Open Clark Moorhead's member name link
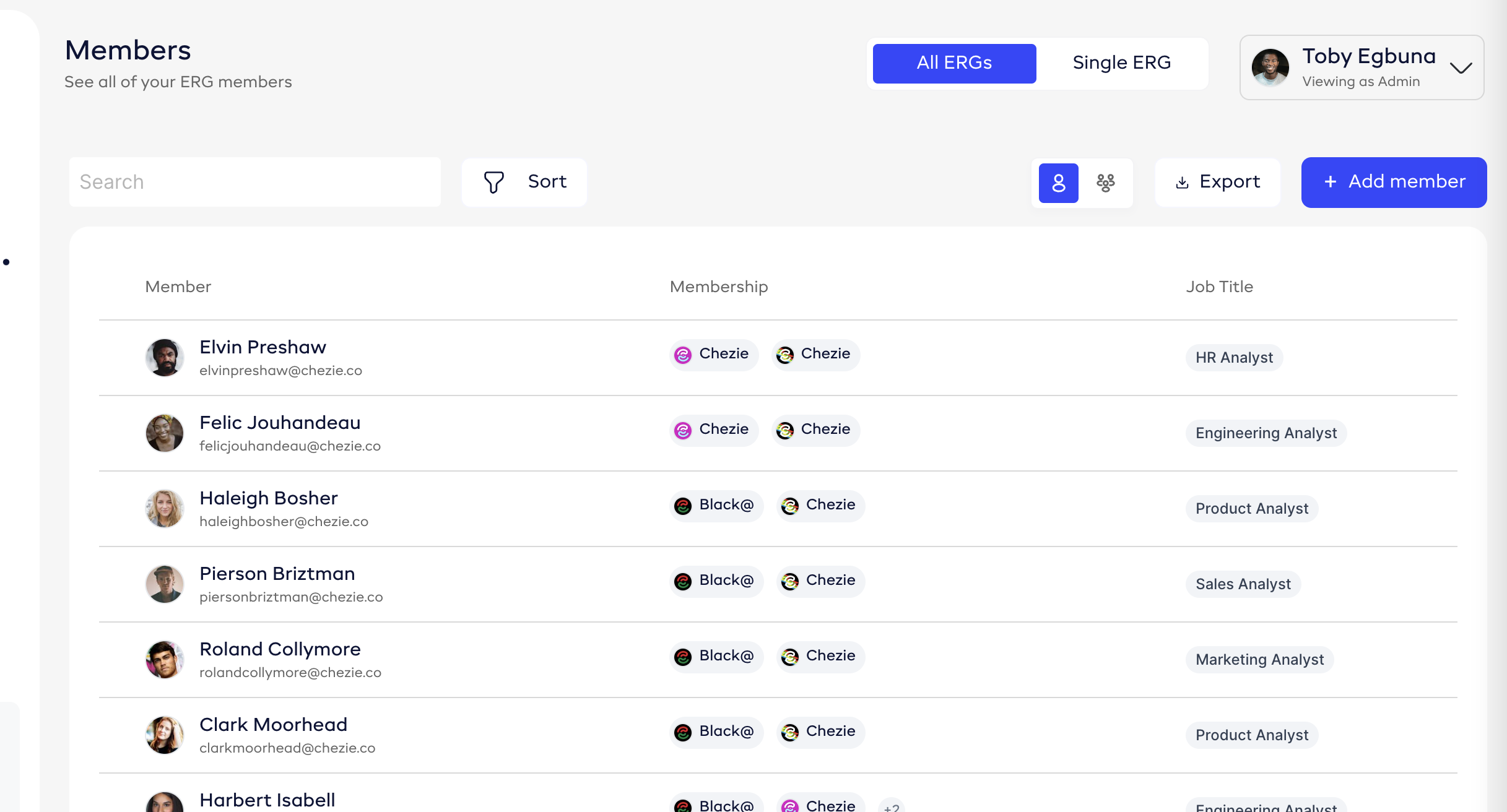1507x812 pixels. pos(273,725)
